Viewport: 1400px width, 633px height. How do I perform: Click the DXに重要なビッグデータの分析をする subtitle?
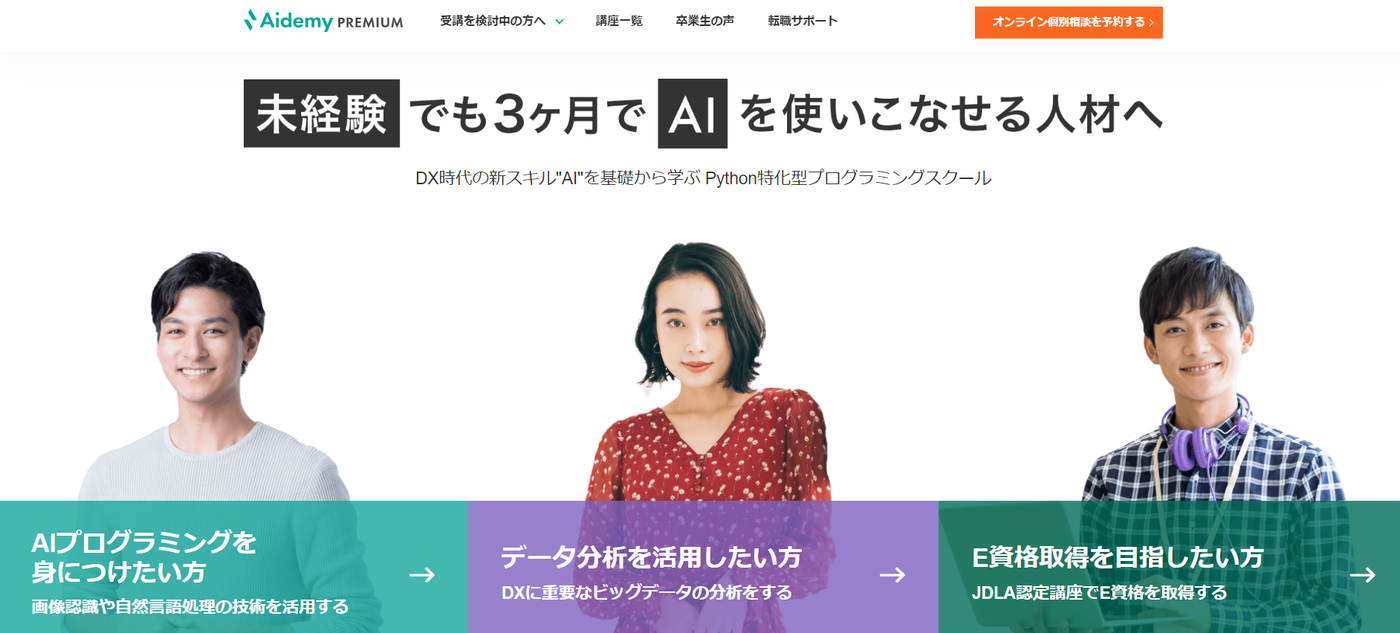click(647, 593)
